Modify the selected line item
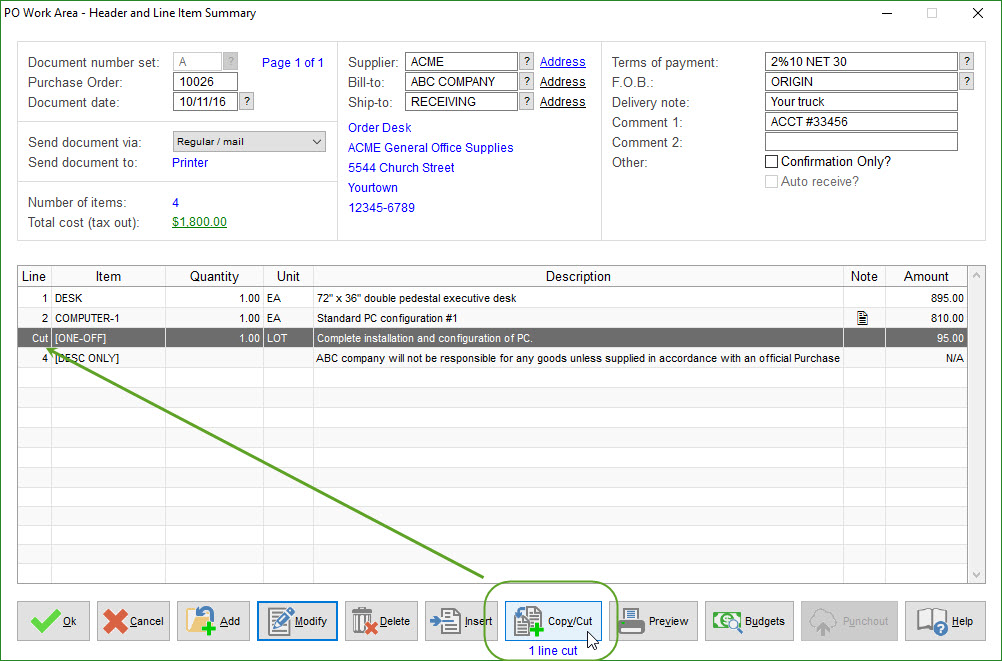 [297, 621]
